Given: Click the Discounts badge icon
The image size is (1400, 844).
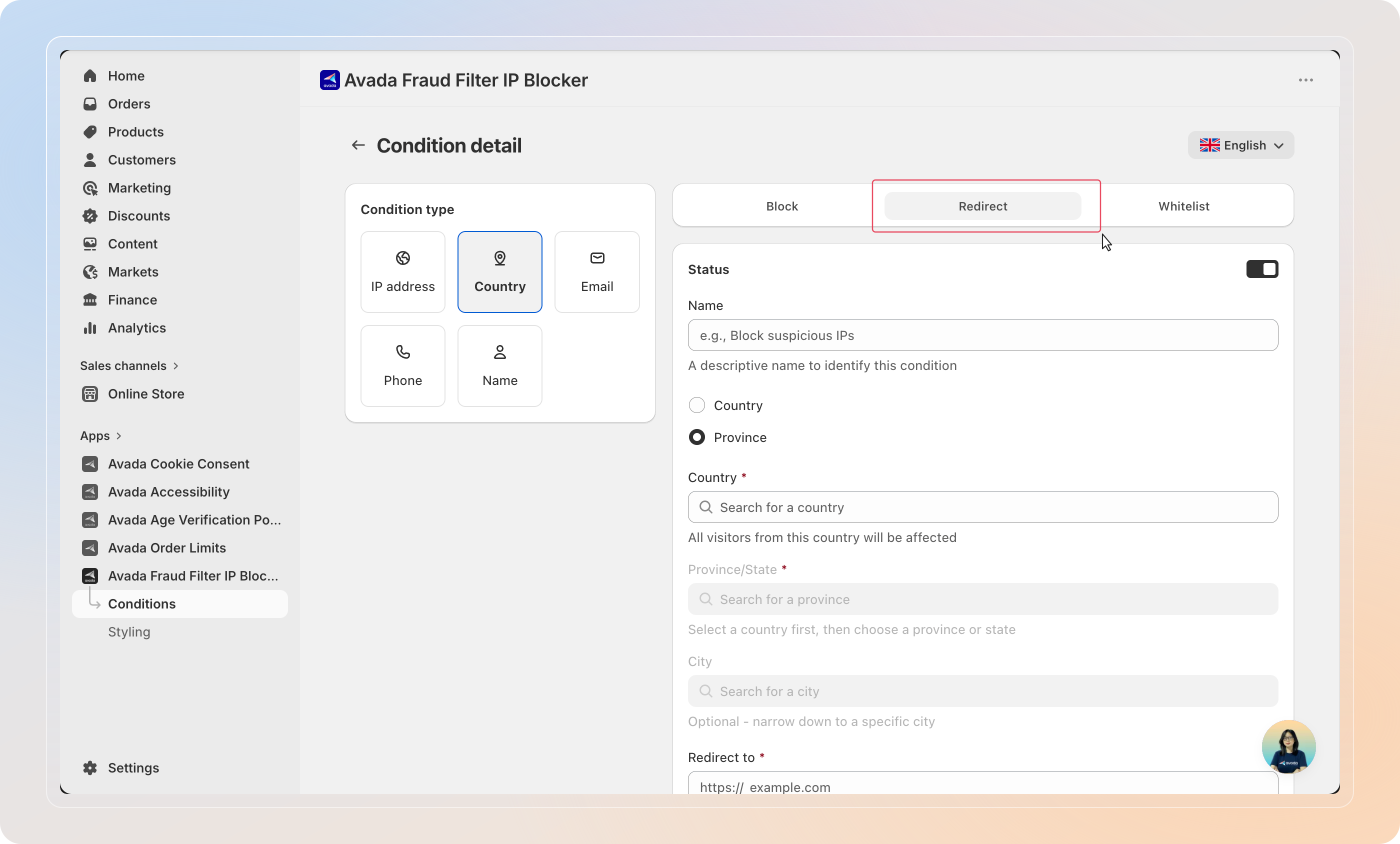Looking at the screenshot, I should pyautogui.click(x=90, y=216).
